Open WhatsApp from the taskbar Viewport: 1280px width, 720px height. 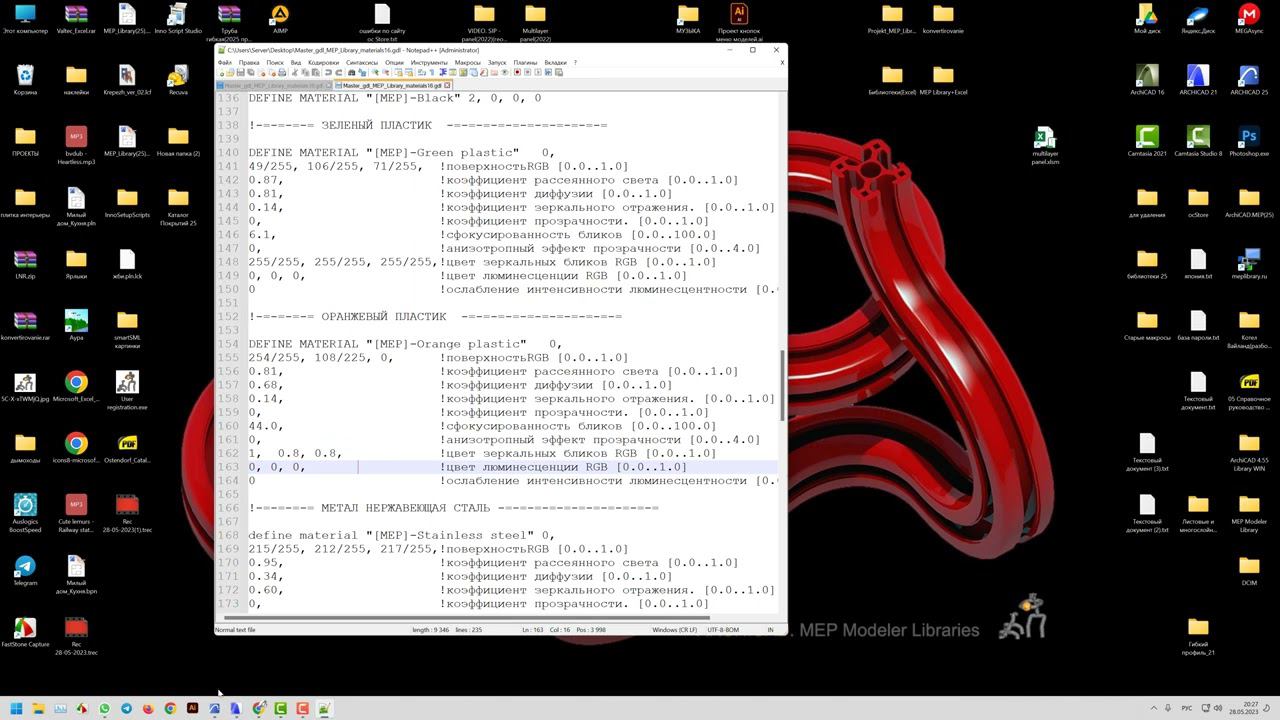point(104,708)
